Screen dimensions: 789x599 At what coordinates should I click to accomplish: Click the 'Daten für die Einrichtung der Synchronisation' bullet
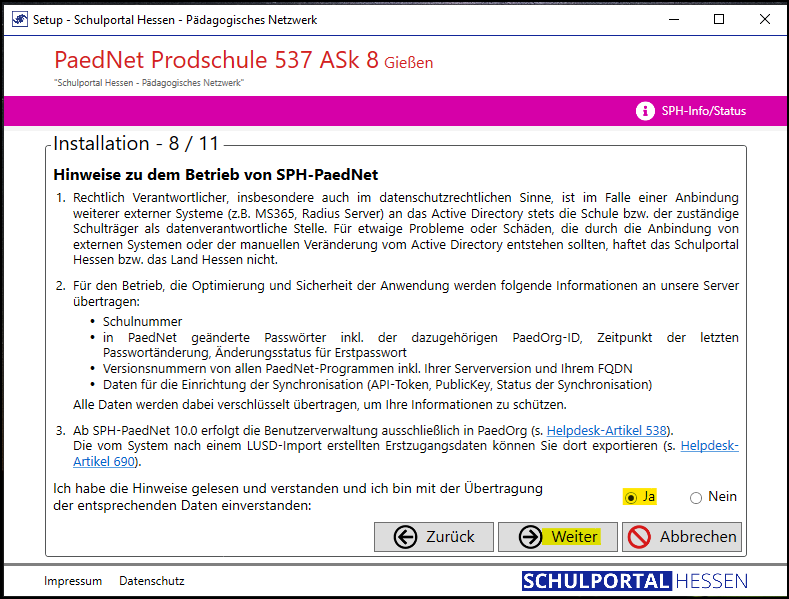[x=377, y=385]
